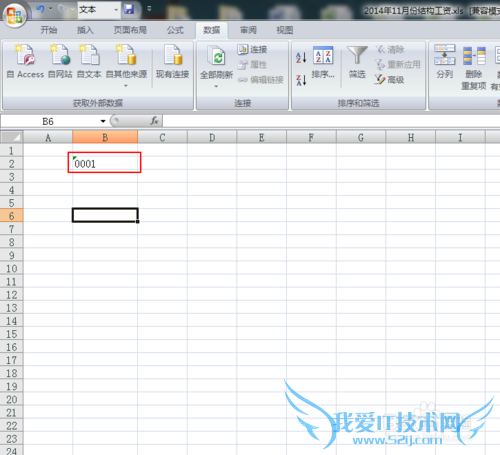The height and width of the screenshot is (455, 500).
Task: Select the Data (数据) tab
Action: 212,30
